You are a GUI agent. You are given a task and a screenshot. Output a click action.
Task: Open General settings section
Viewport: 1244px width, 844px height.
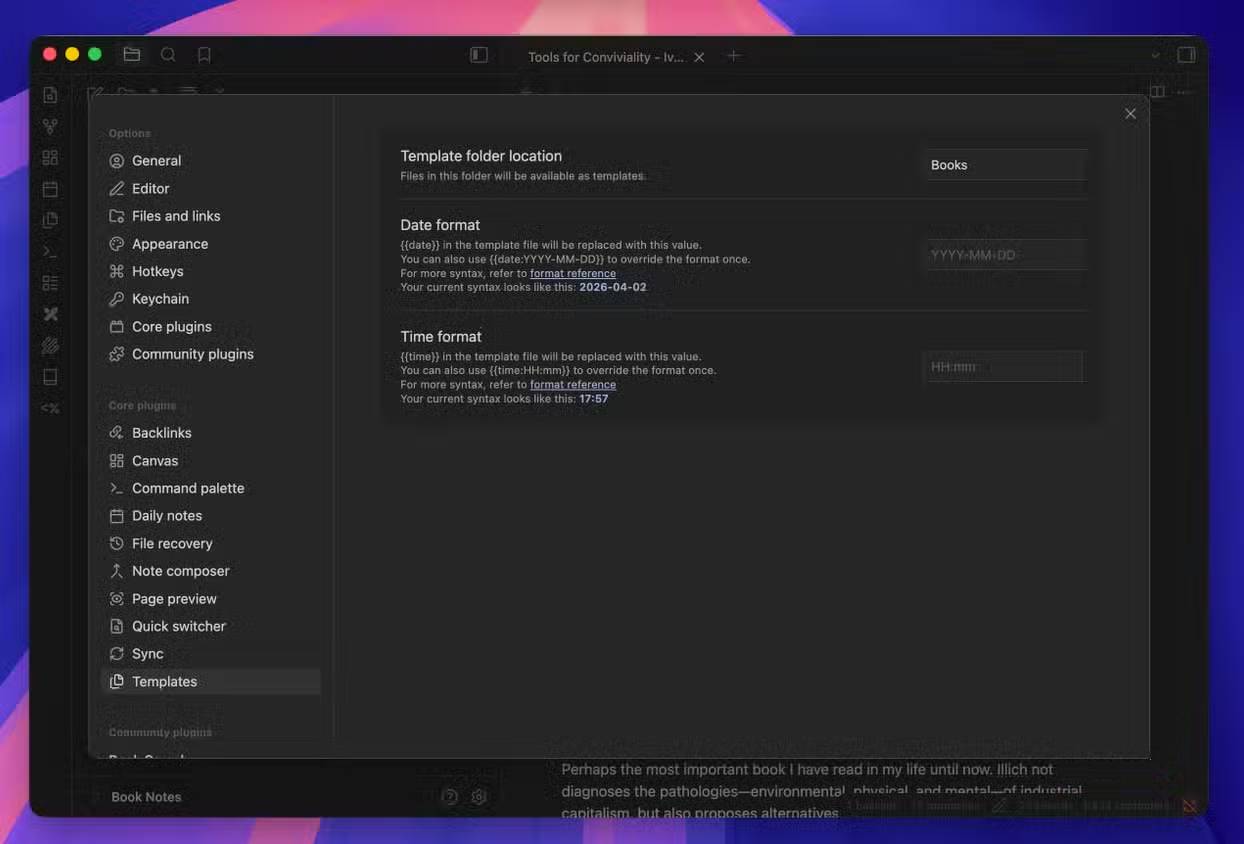211,161
